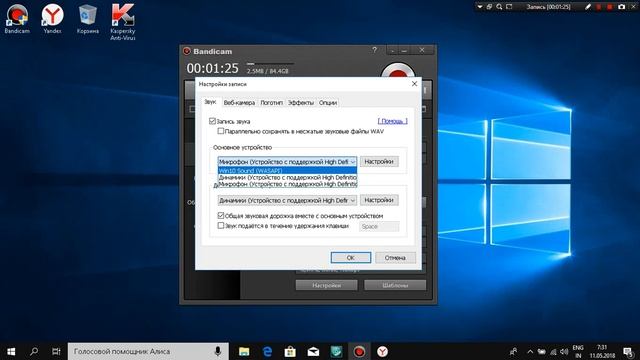Choose 'Микрофон' option in open dropdown list
The height and width of the screenshot is (360, 640).
[x=287, y=184]
